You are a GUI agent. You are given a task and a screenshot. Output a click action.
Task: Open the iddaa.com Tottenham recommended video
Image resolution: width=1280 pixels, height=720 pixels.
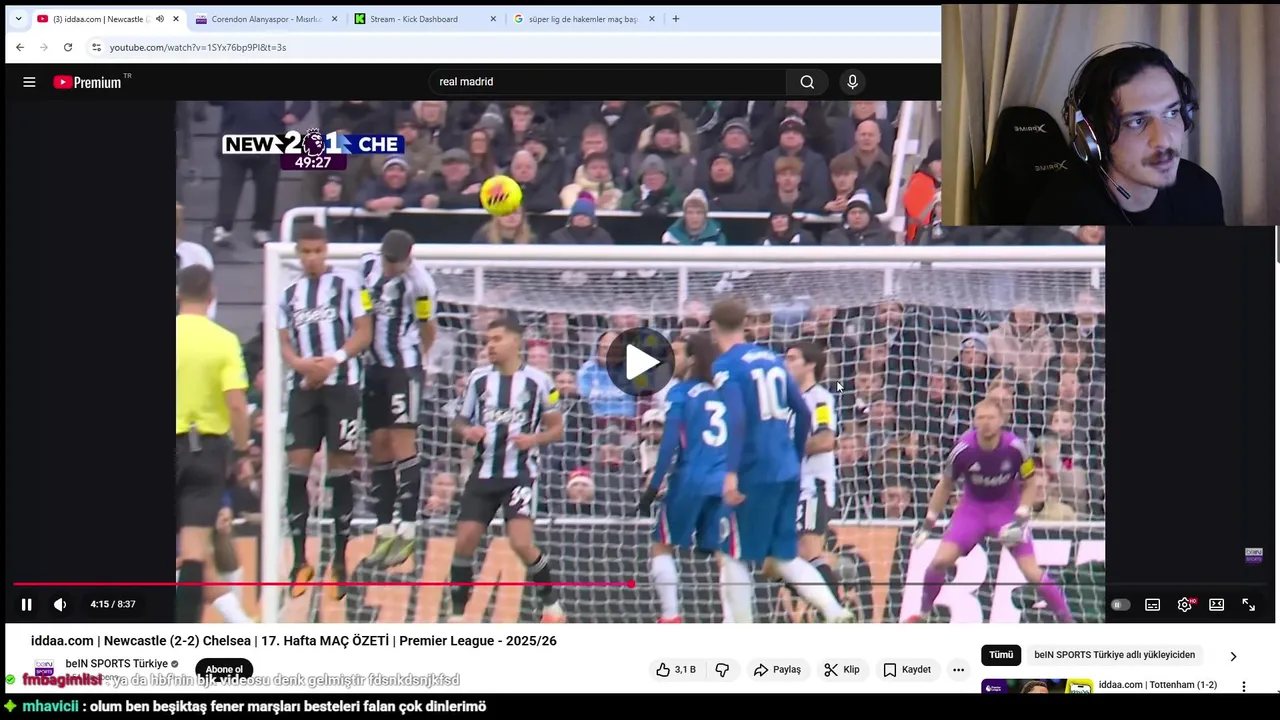[1157, 685]
